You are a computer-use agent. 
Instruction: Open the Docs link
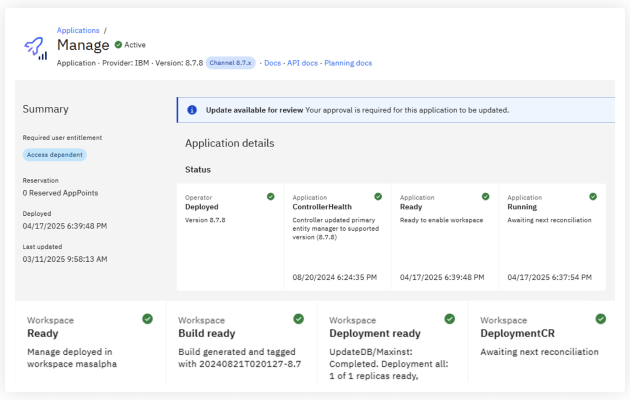tap(272, 63)
